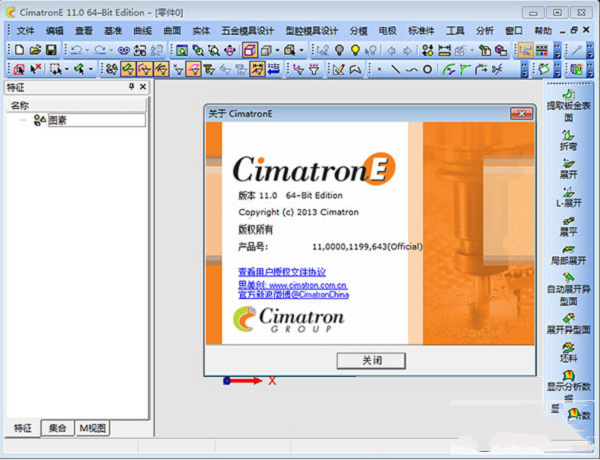Click the gray light bulb Hide icon
The image size is (600, 460).
pyautogui.click(x=339, y=50)
